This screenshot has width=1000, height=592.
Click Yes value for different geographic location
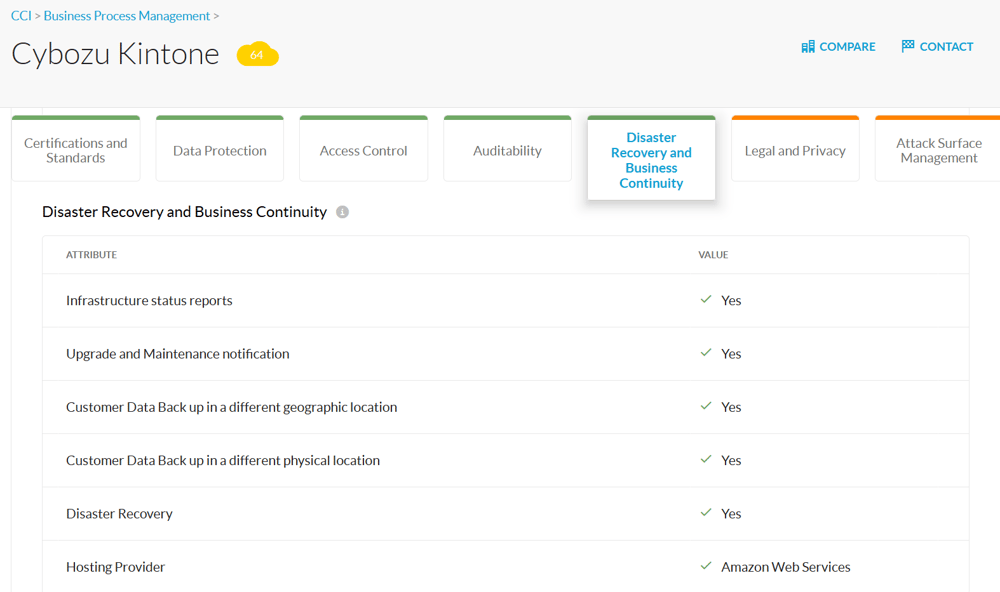coord(731,407)
